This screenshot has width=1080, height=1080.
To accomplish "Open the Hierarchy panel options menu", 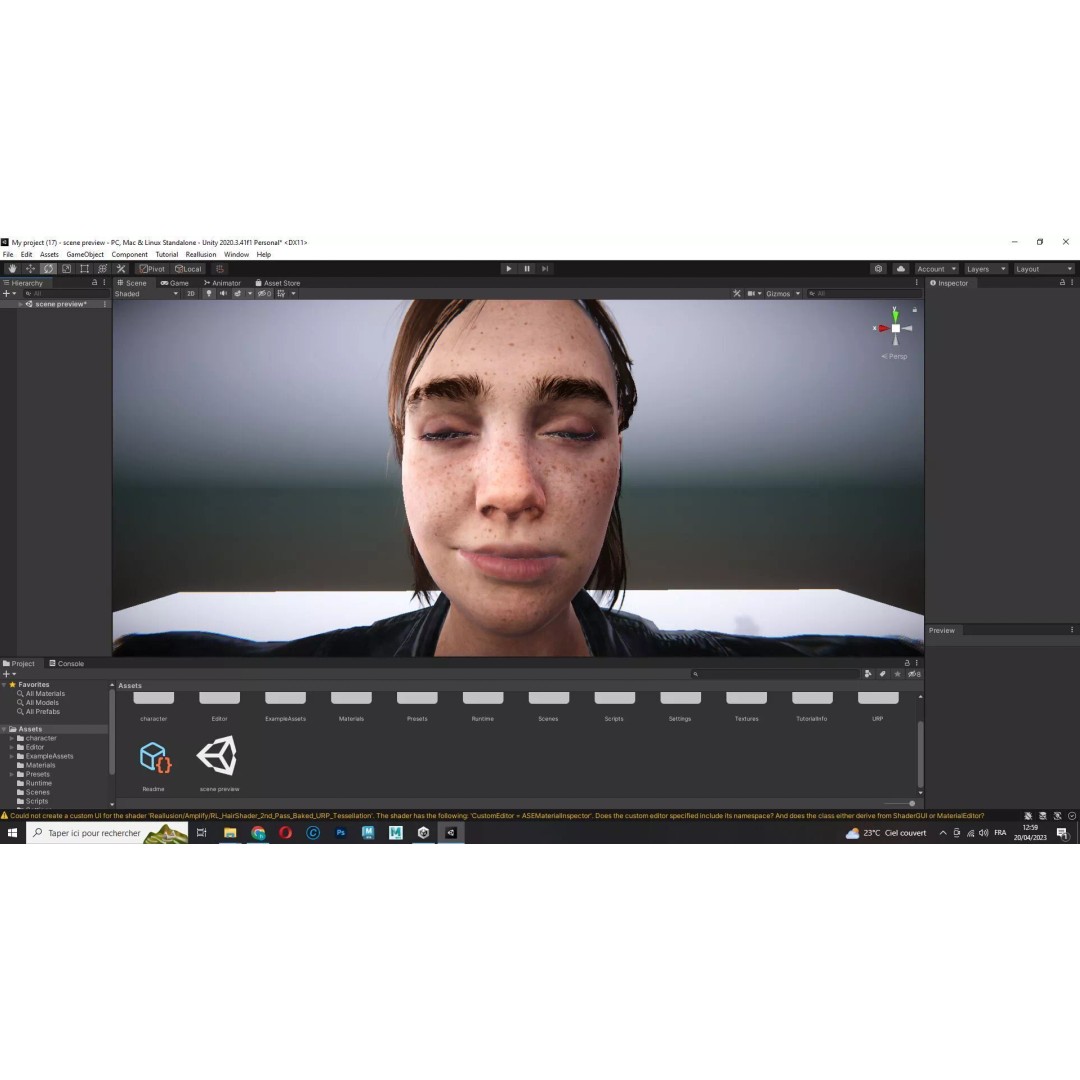I will [105, 282].
